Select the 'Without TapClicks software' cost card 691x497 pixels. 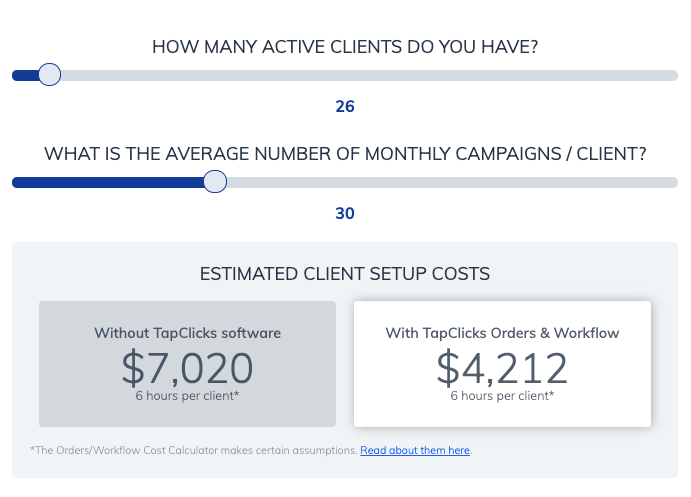187,364
